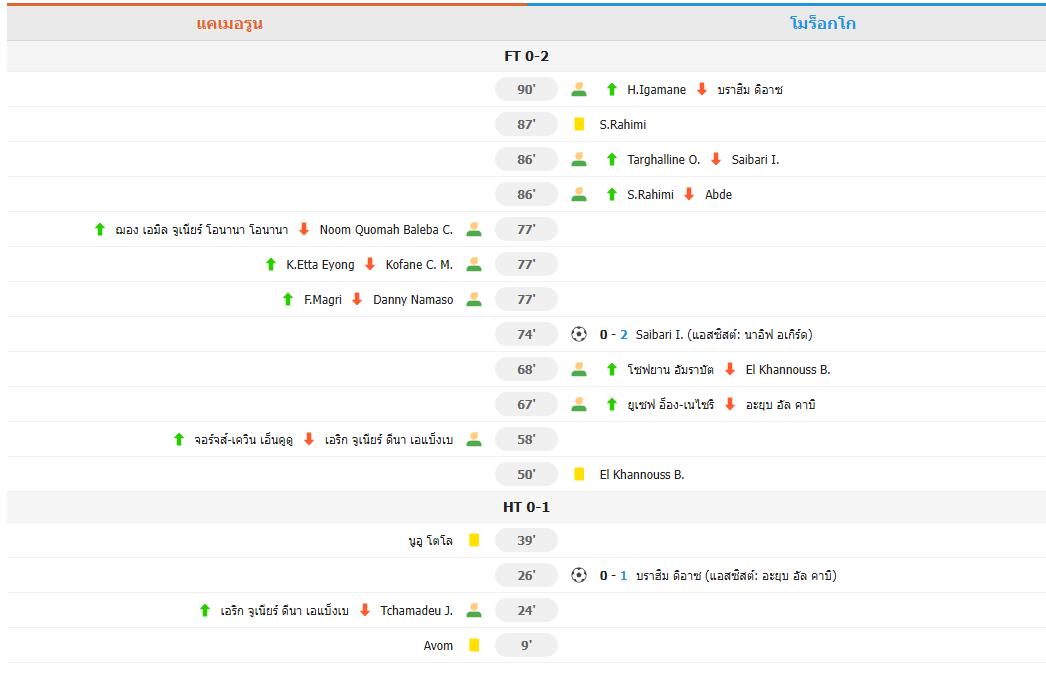Image resolution: width=1046 pixels, height=695 pixels.
Task: Click the HT 0-1 score header
Action: coord(526,507)
